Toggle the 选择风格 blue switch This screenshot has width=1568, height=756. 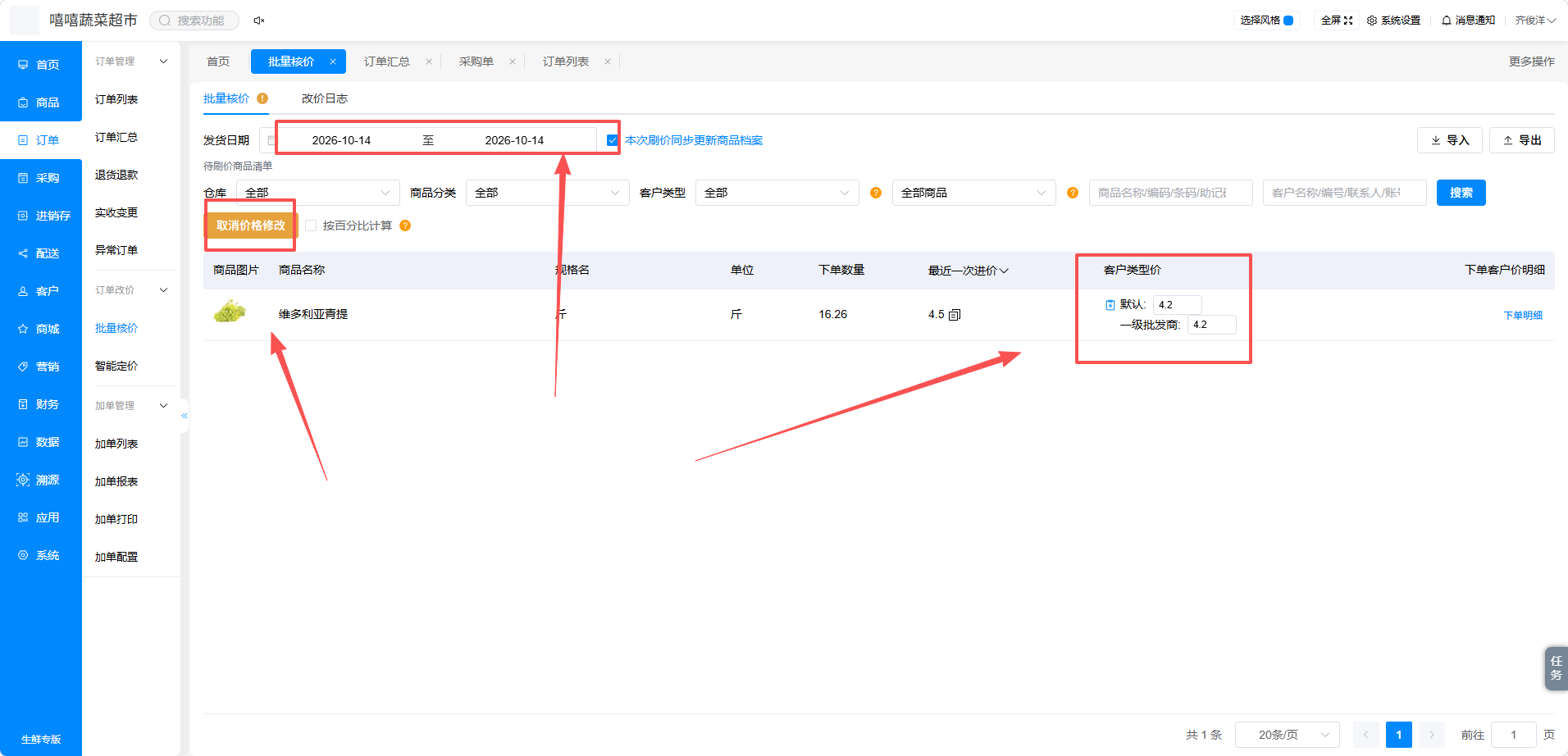pos(1288,20)
